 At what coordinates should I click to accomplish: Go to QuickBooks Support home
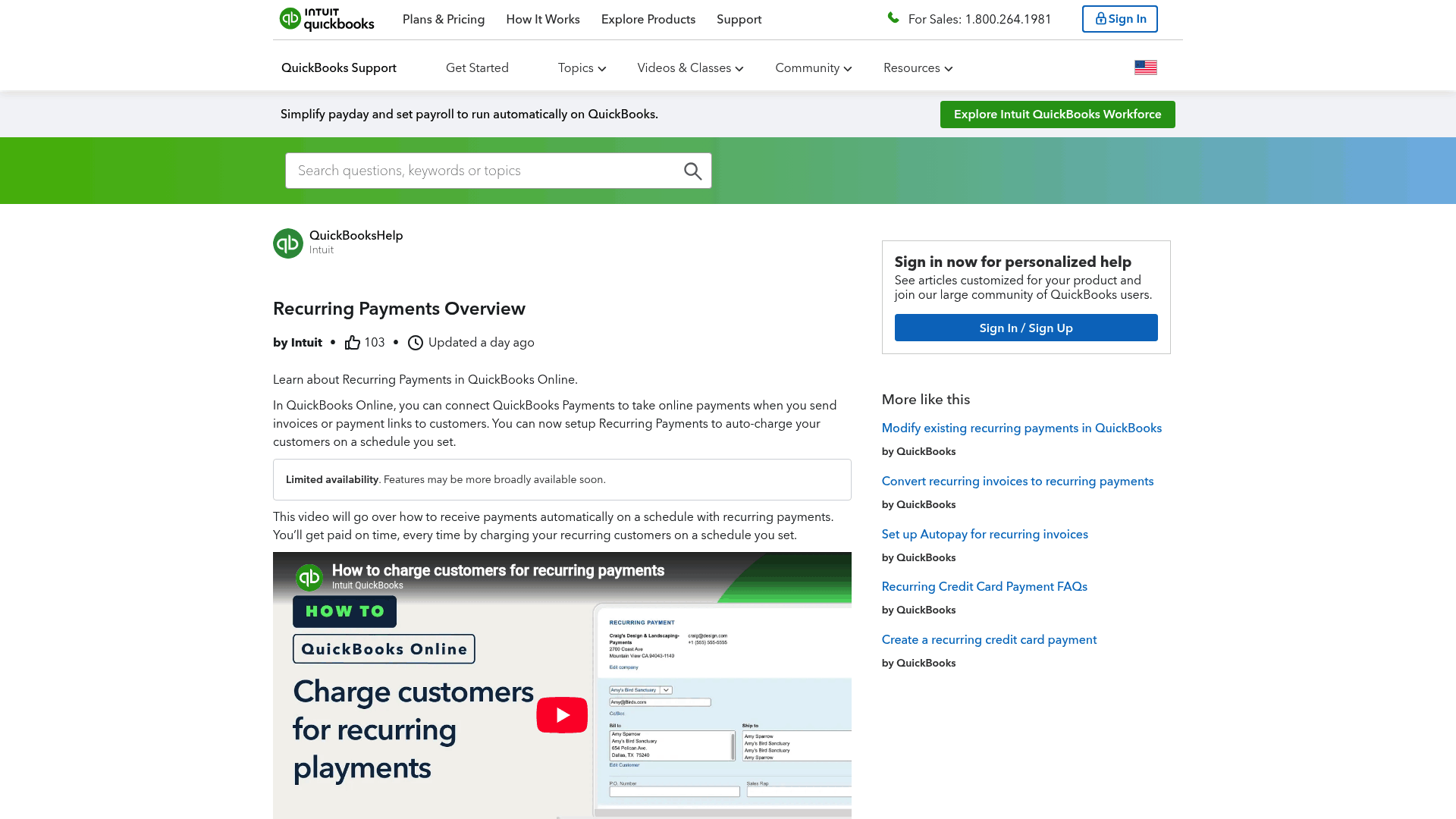tap(339, 68)
